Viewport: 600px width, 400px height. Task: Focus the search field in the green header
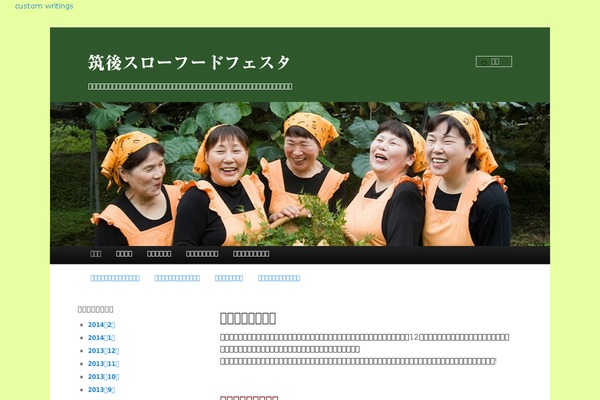[x=494, y=62]
